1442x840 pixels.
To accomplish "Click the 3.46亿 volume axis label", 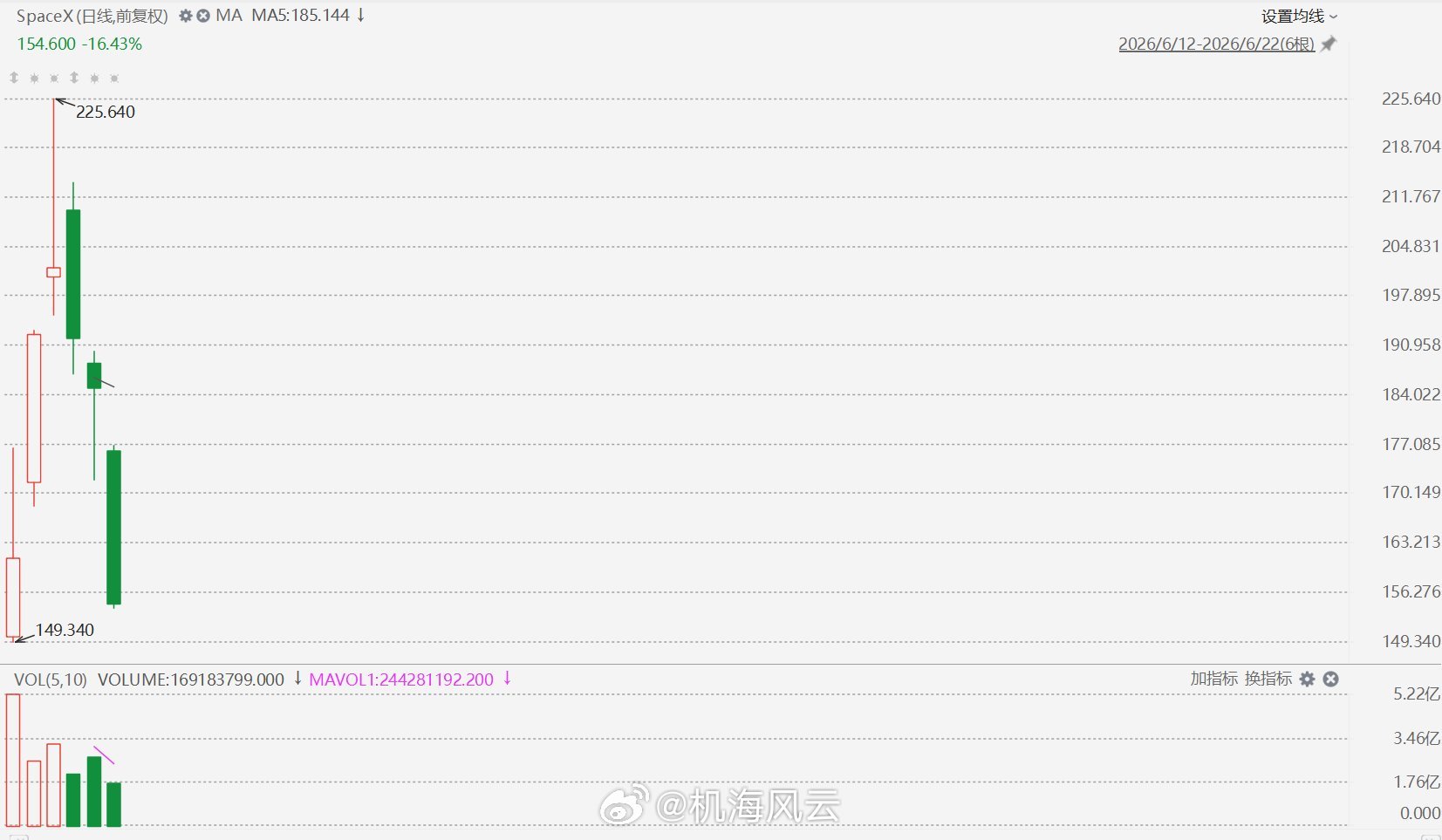I will 1417,739.
